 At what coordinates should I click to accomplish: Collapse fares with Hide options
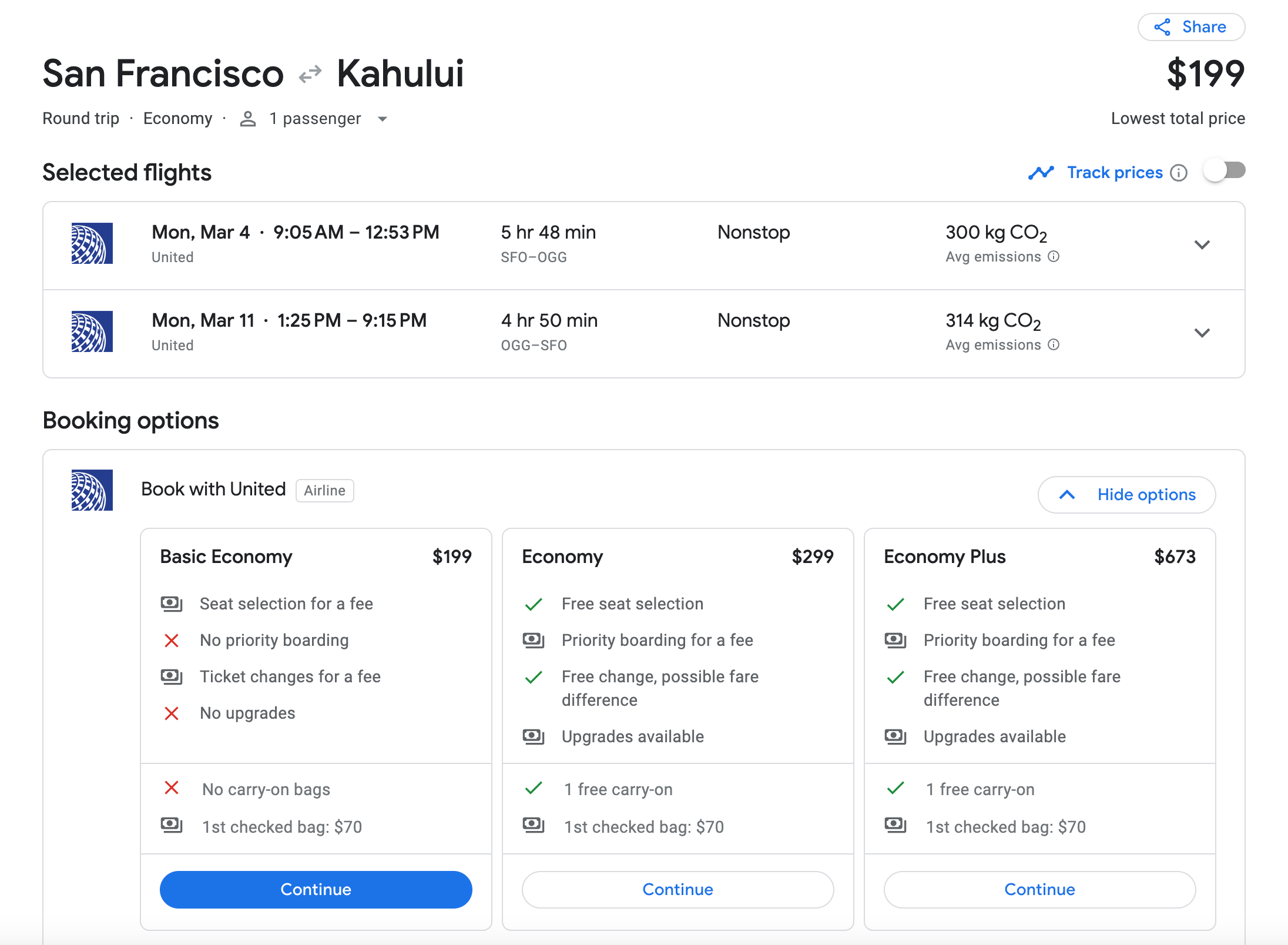(x=1126, y=494)
